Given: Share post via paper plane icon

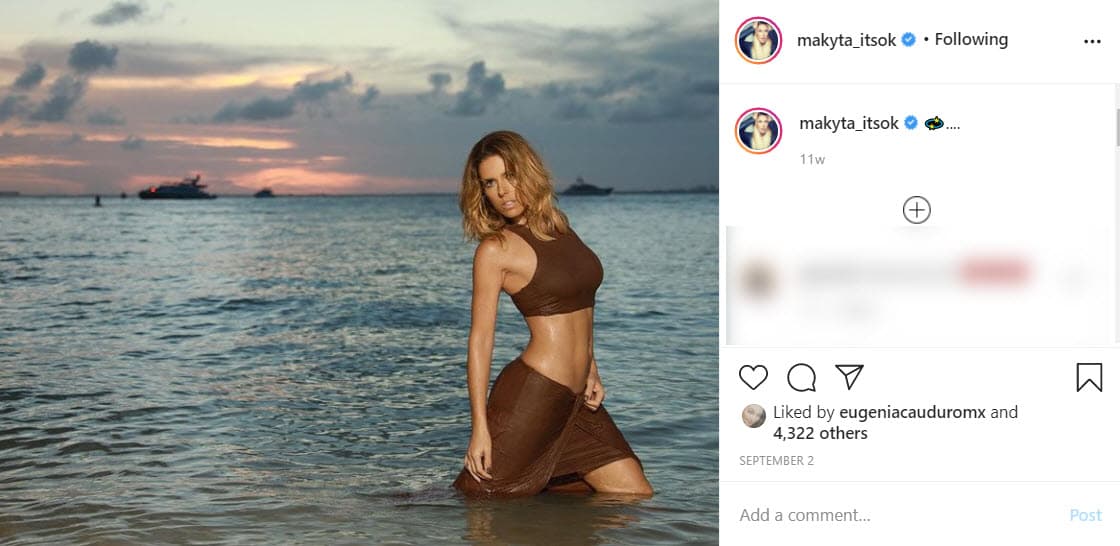Looking at the screenshot, I should coord(849,377).
